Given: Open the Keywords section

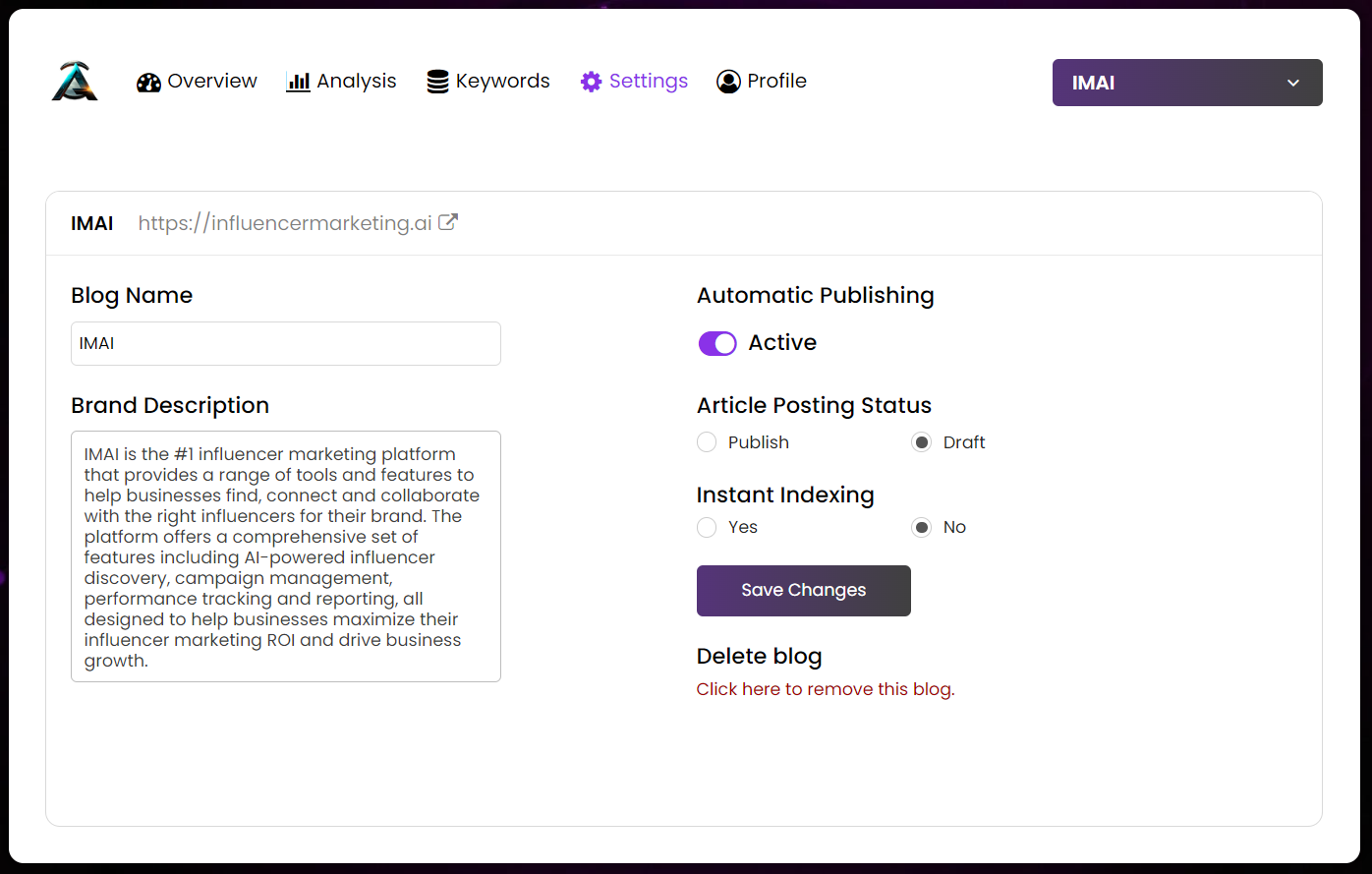Looking at the screenshot, I should (x=503, y=82).
